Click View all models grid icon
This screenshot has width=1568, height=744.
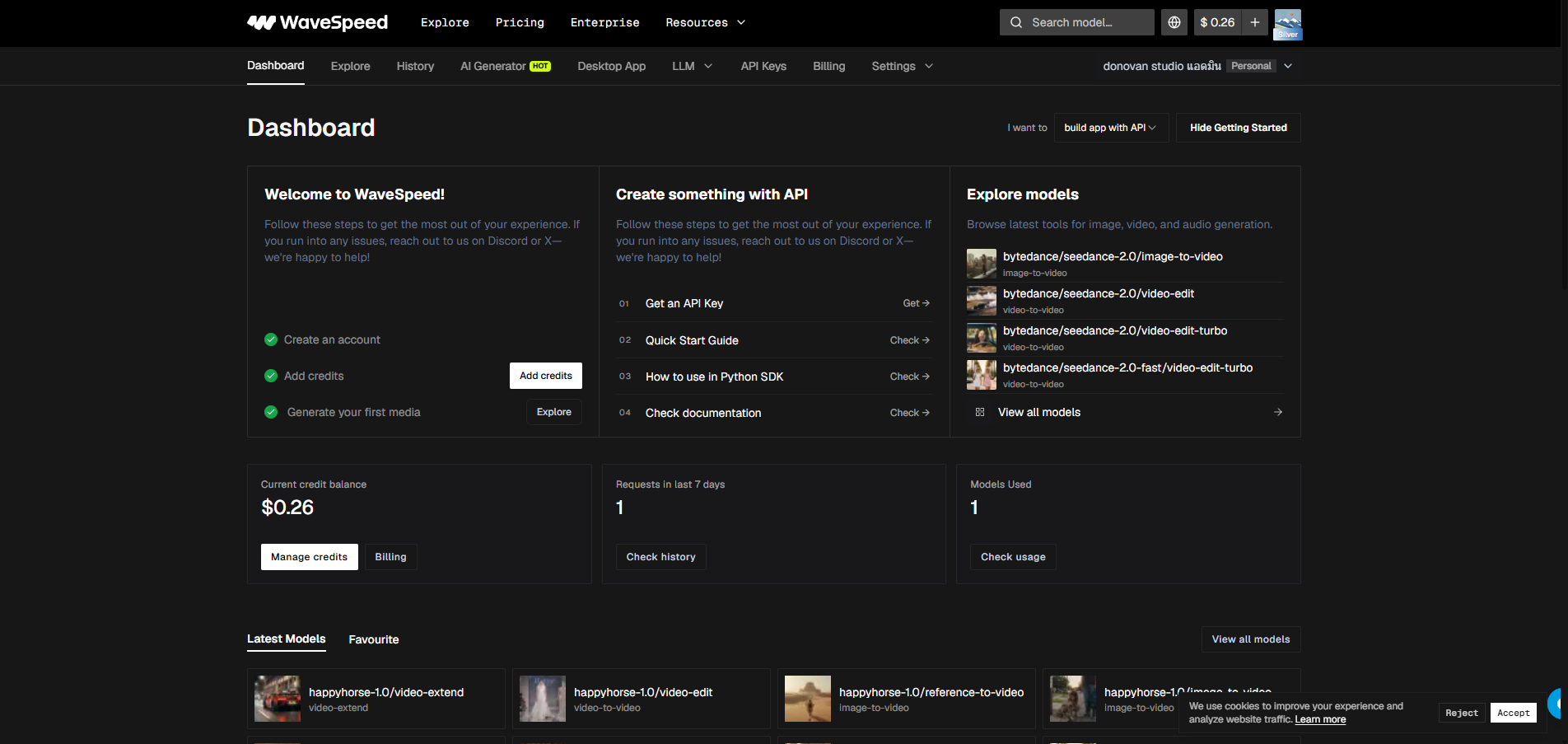pos(980,412)
